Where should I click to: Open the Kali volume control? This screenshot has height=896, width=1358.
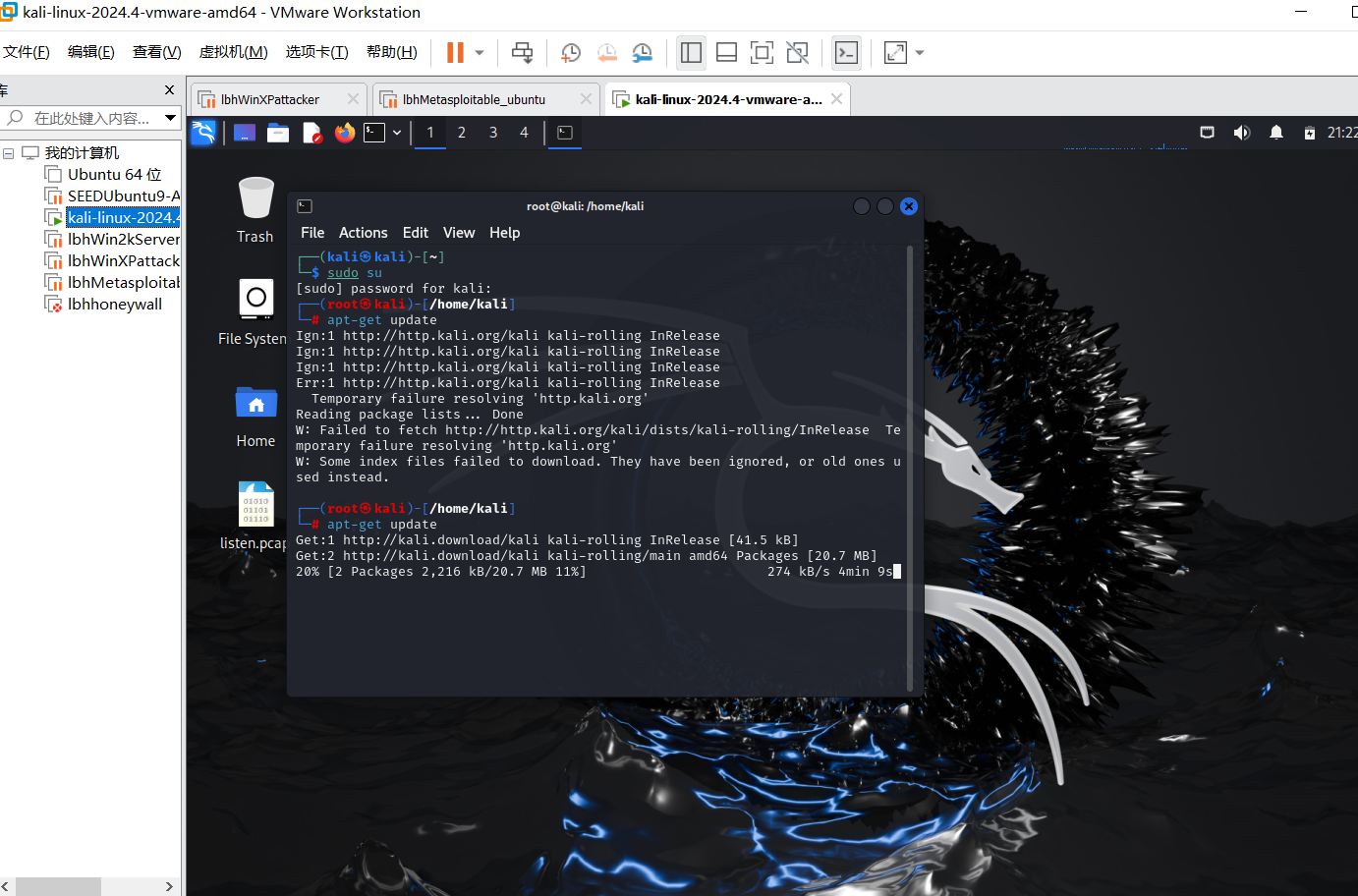tap(1242, 133)
